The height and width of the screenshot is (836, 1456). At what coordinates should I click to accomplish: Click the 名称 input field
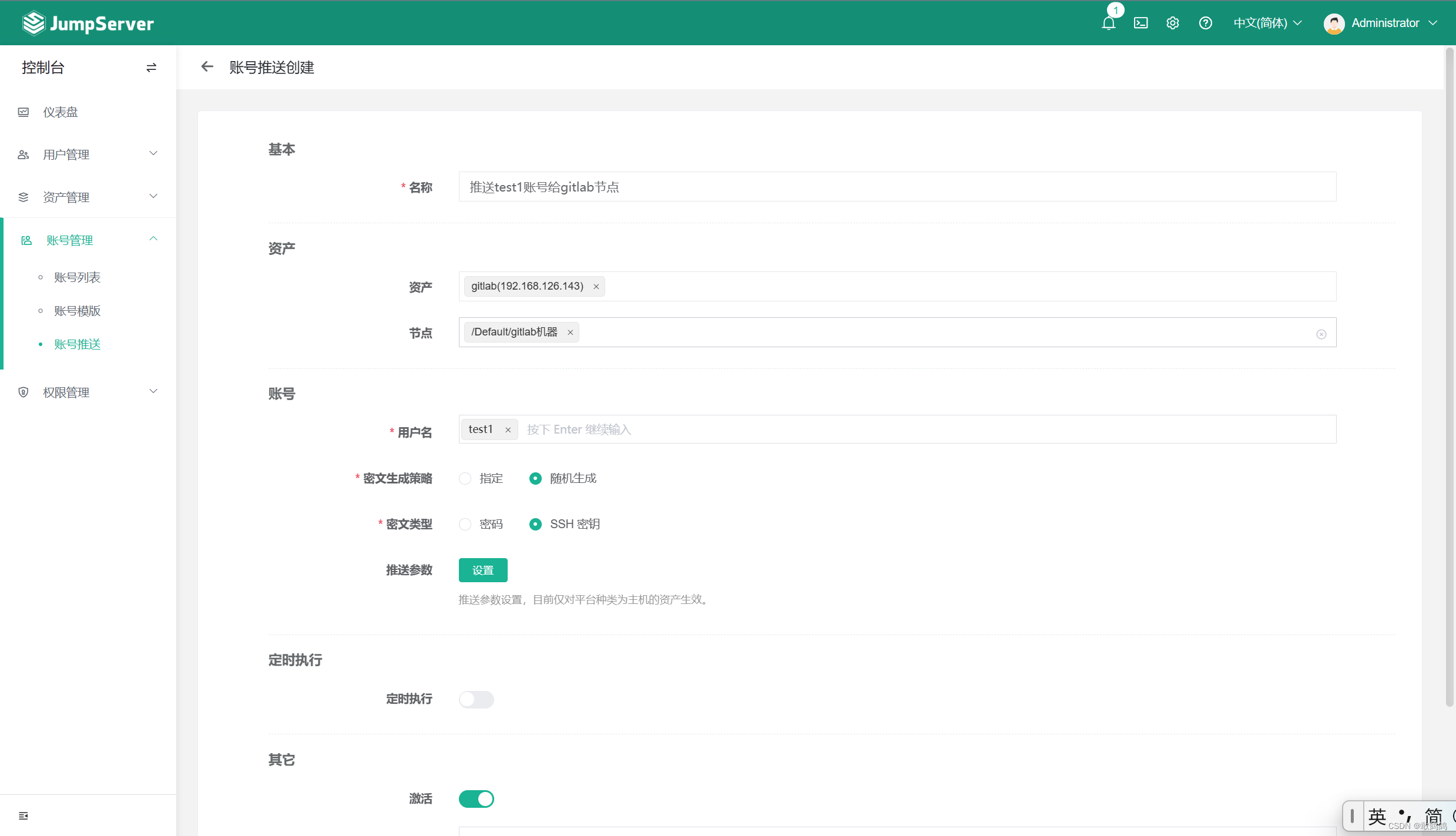[897, 187]
